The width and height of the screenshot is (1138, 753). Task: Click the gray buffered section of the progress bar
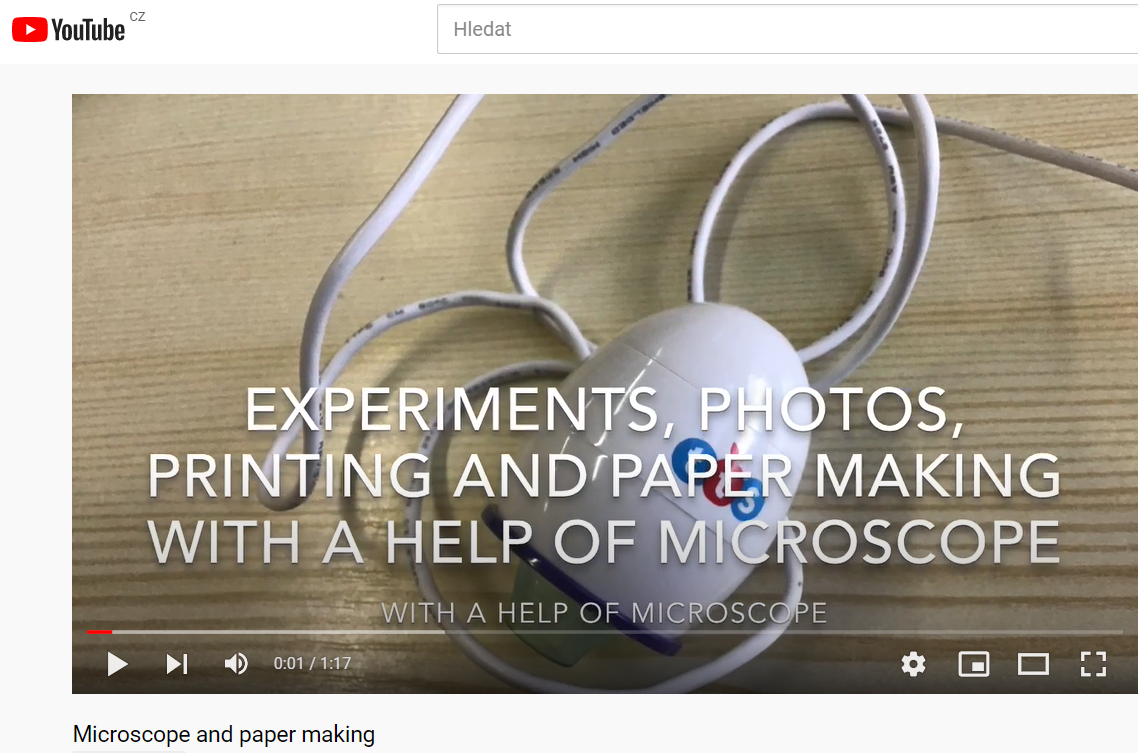click(x=279, y=632)
